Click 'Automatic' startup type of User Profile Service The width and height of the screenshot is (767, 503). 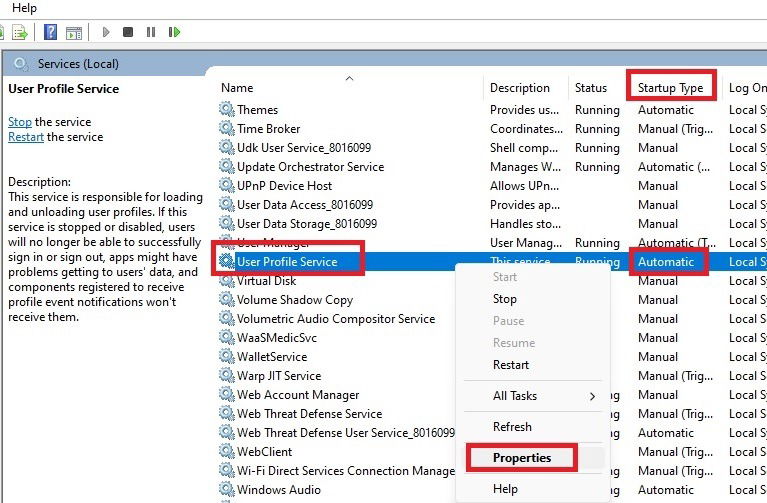click(x=666, y=262)
